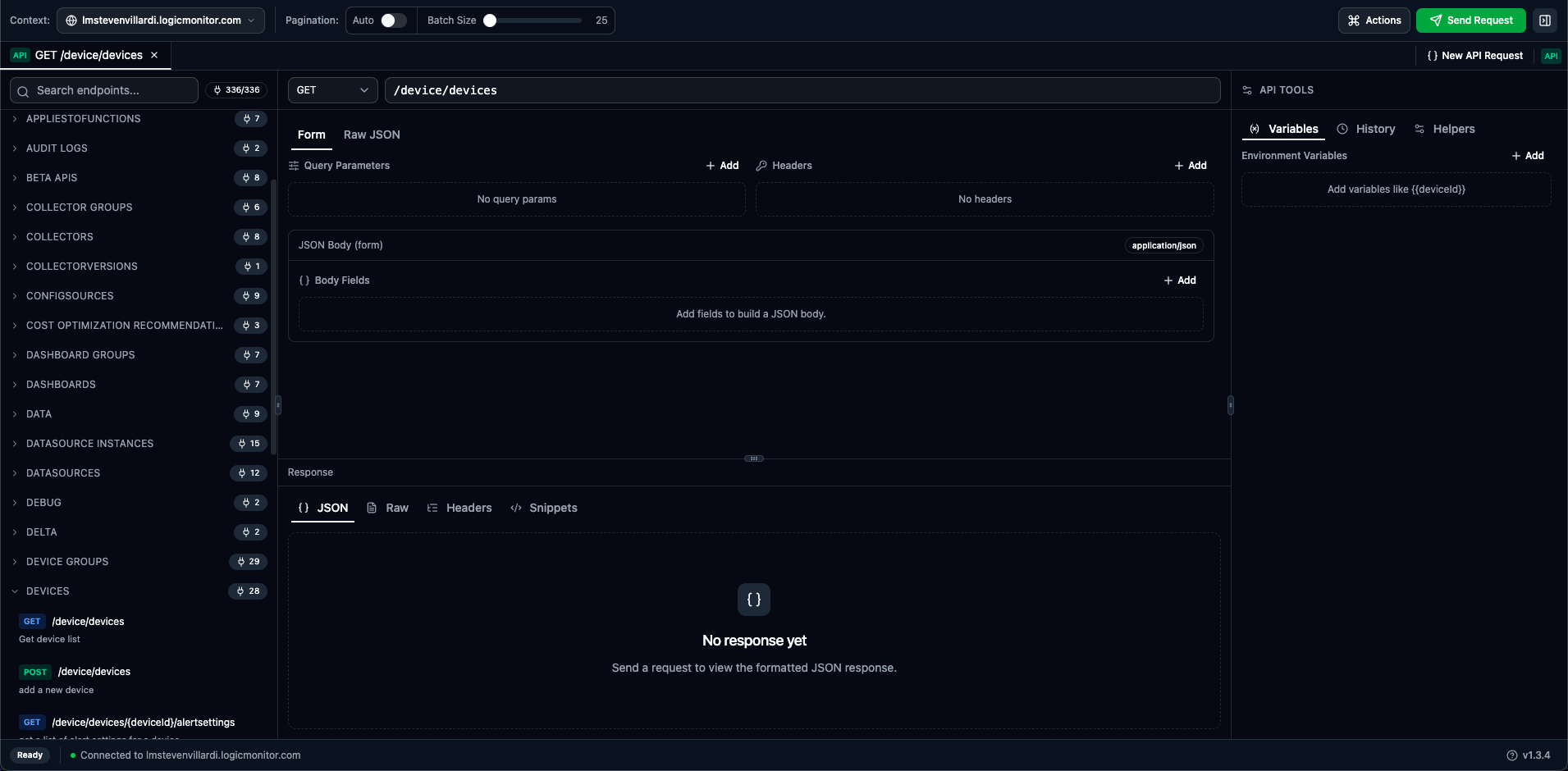Add a new environment variable
Viewport: 1568px width, 771px height.
click(x=1528, y=155)
